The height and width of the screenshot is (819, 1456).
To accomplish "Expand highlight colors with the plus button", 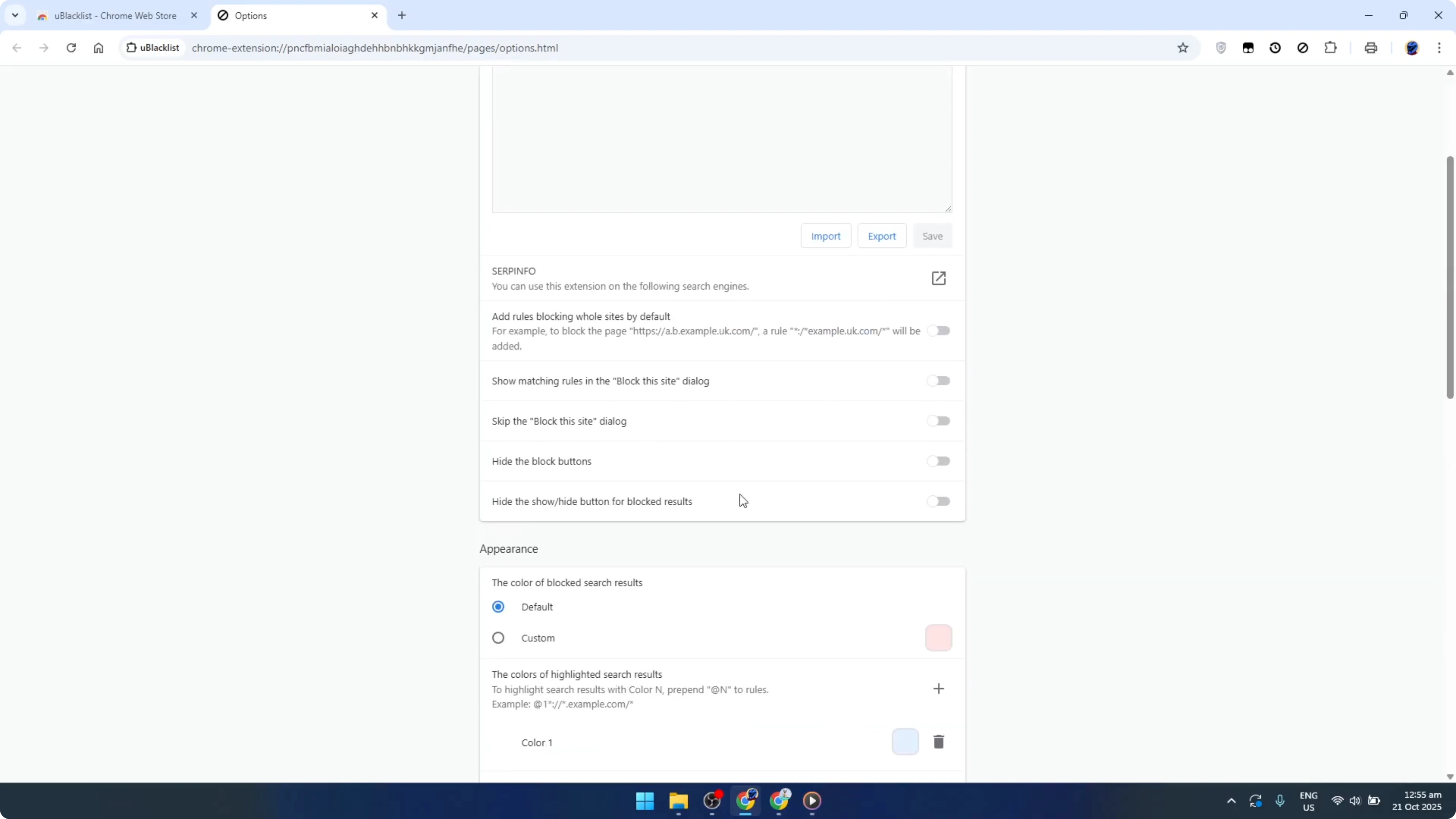I will [938, 688].
